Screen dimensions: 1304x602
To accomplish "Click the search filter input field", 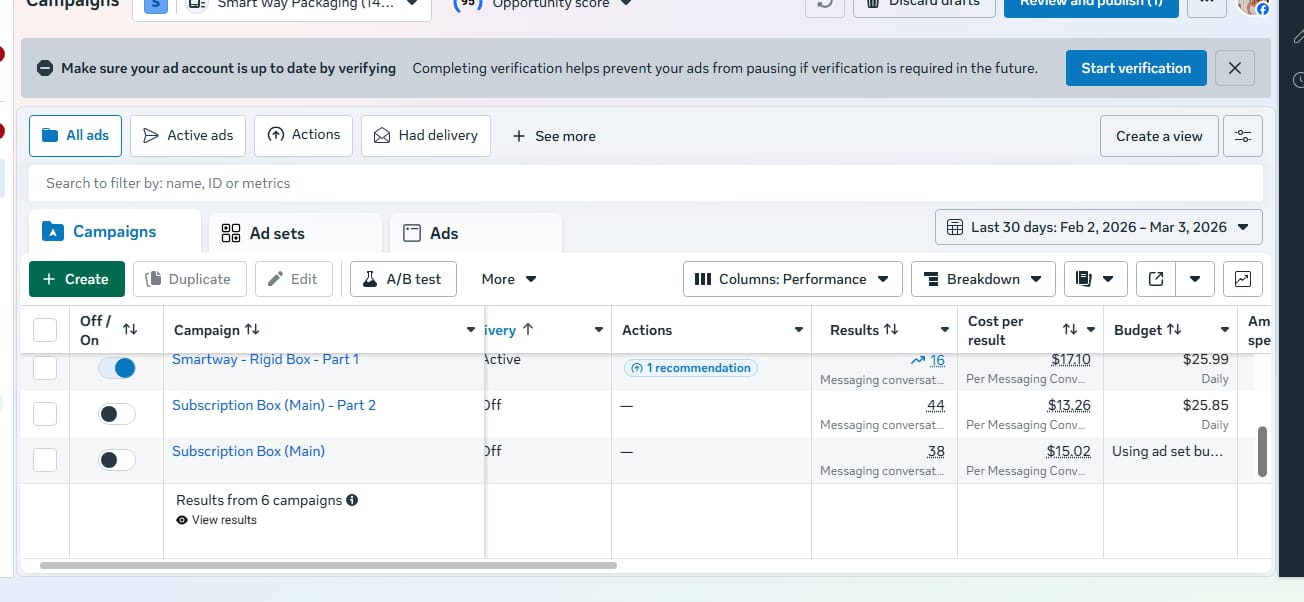I will [x=646, y=183].
